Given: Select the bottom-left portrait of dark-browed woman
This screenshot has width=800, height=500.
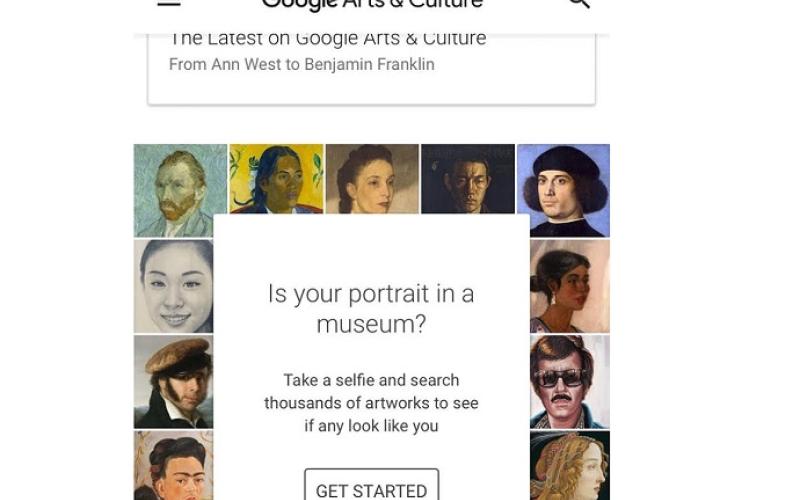Looking at the screenshot, I should point(173,466).
